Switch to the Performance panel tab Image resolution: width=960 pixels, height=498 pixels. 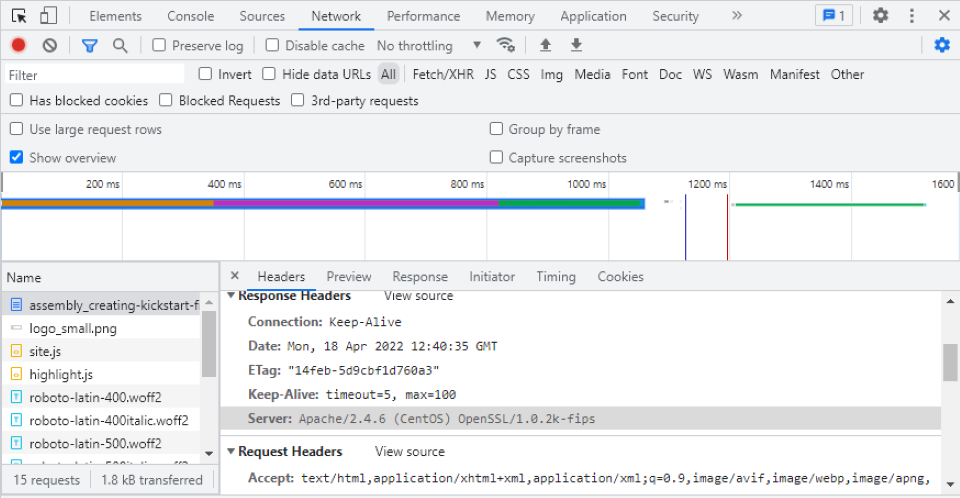click(x=423, y=16)
